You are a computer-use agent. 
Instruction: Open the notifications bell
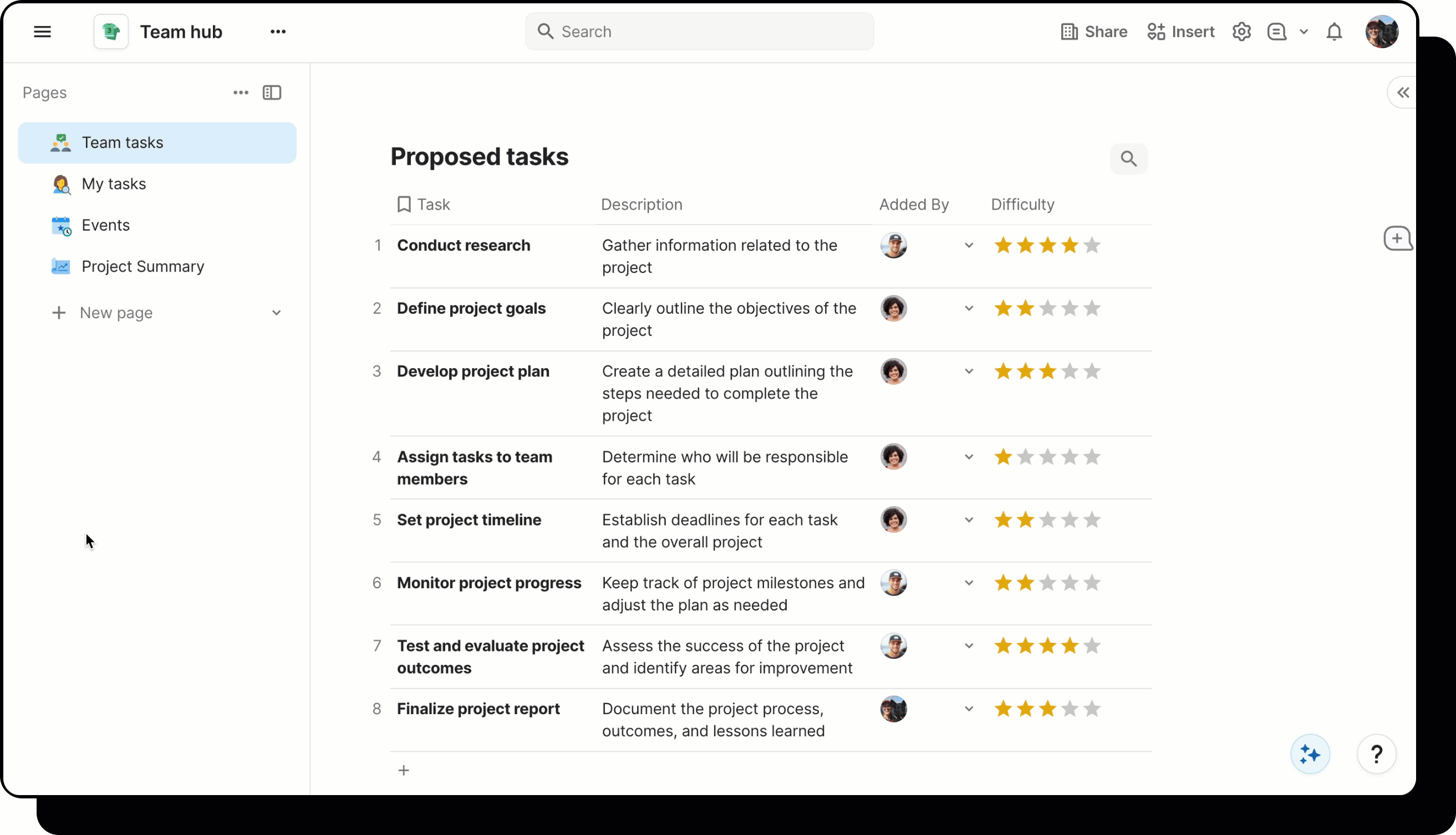click(x=1334, y=32)
